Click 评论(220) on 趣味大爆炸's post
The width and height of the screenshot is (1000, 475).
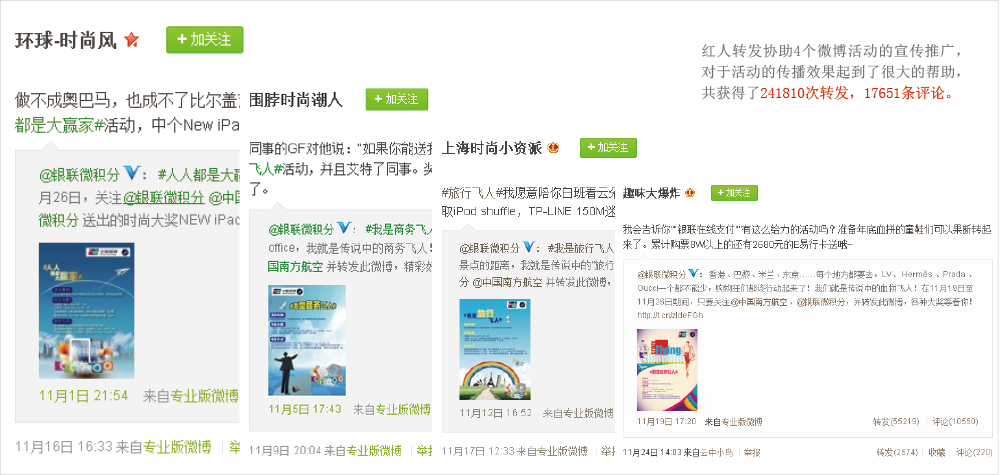[974, 452]
